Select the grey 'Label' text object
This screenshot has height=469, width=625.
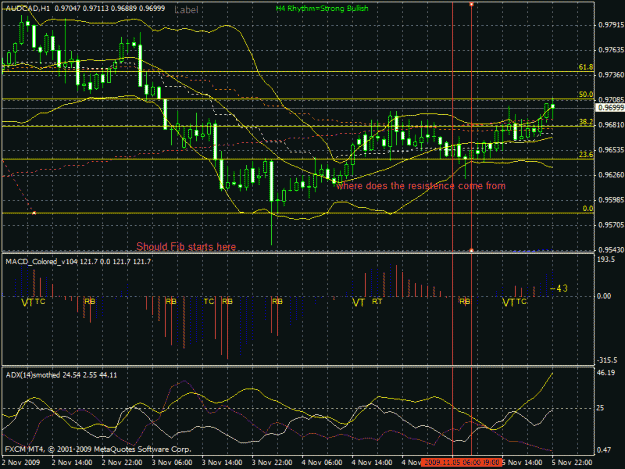(187, 10)
